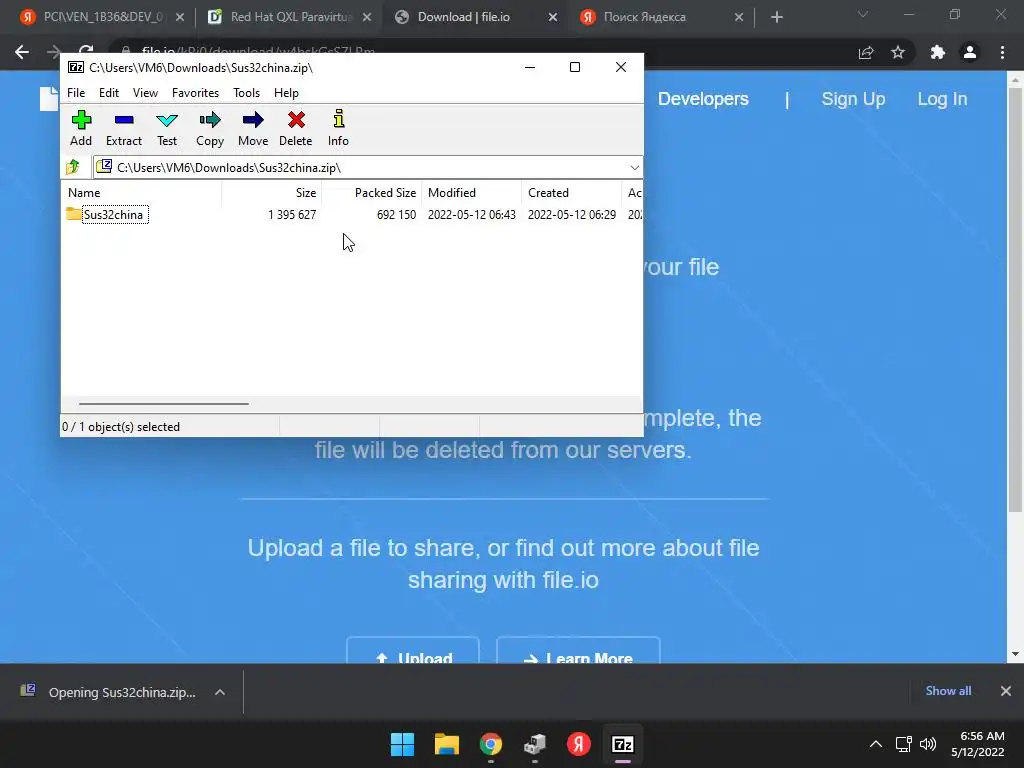Open Yandex browser from taskbar

(x=579, y=744)
